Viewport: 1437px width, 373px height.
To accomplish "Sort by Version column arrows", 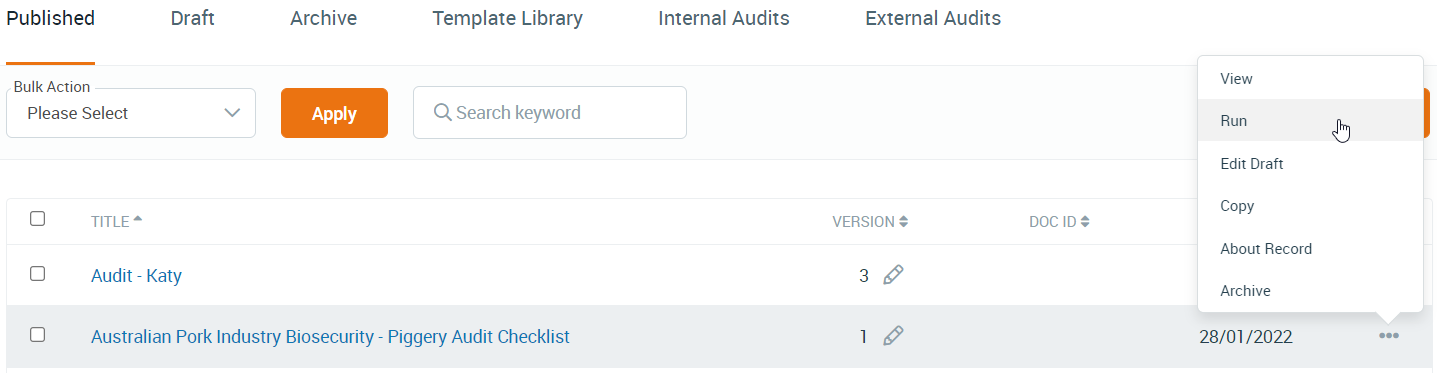I will [903, 222].
